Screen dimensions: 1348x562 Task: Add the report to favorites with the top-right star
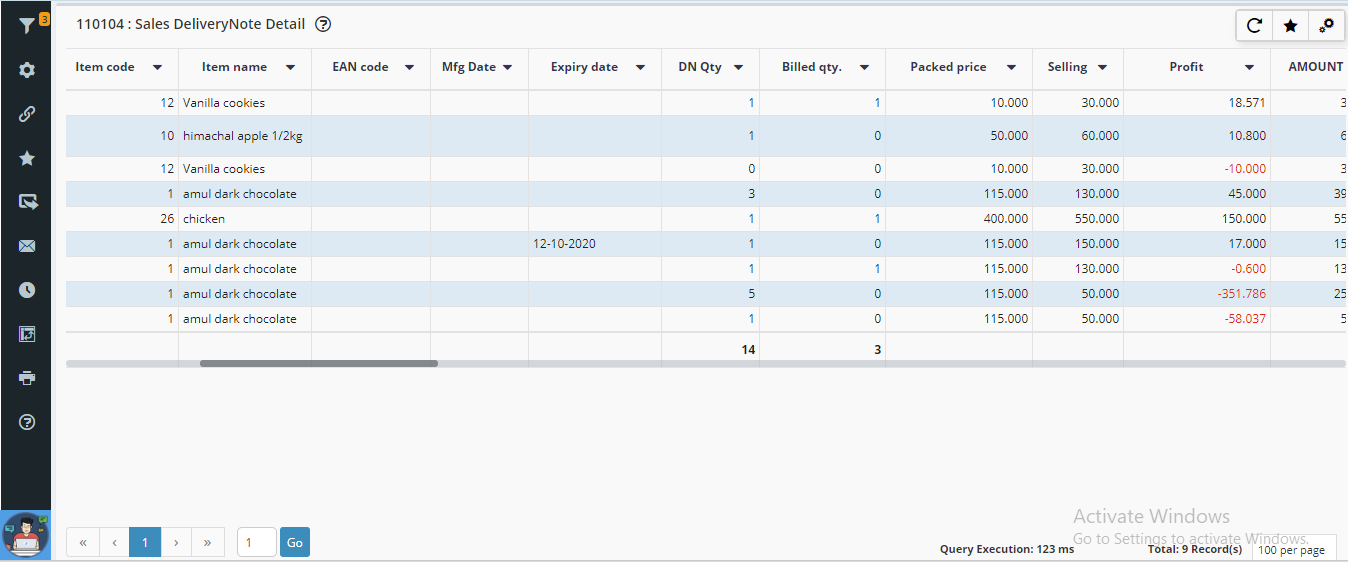tap(1290, 26)
